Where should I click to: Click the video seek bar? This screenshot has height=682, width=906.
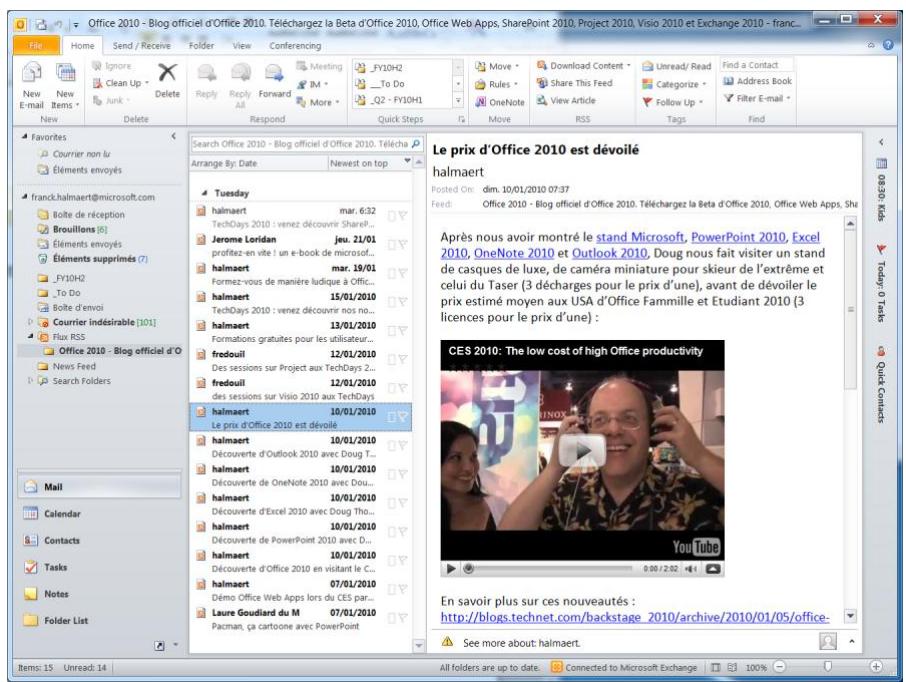549,568
